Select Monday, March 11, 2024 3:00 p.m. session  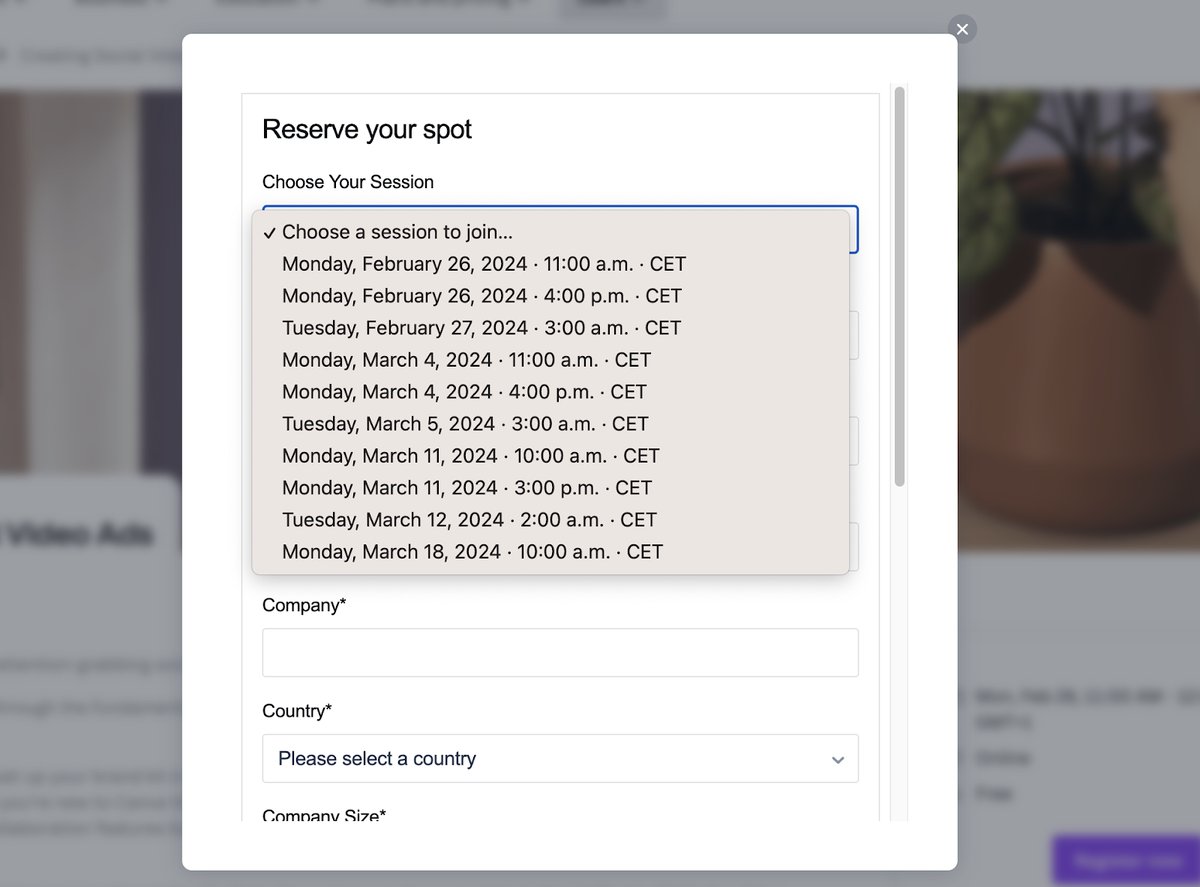coord(550,488)
